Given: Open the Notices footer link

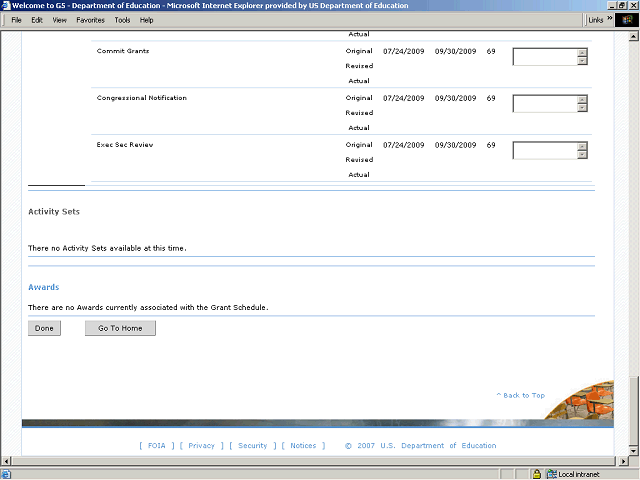Looking at the screenshot, I should tap(303, 445).
